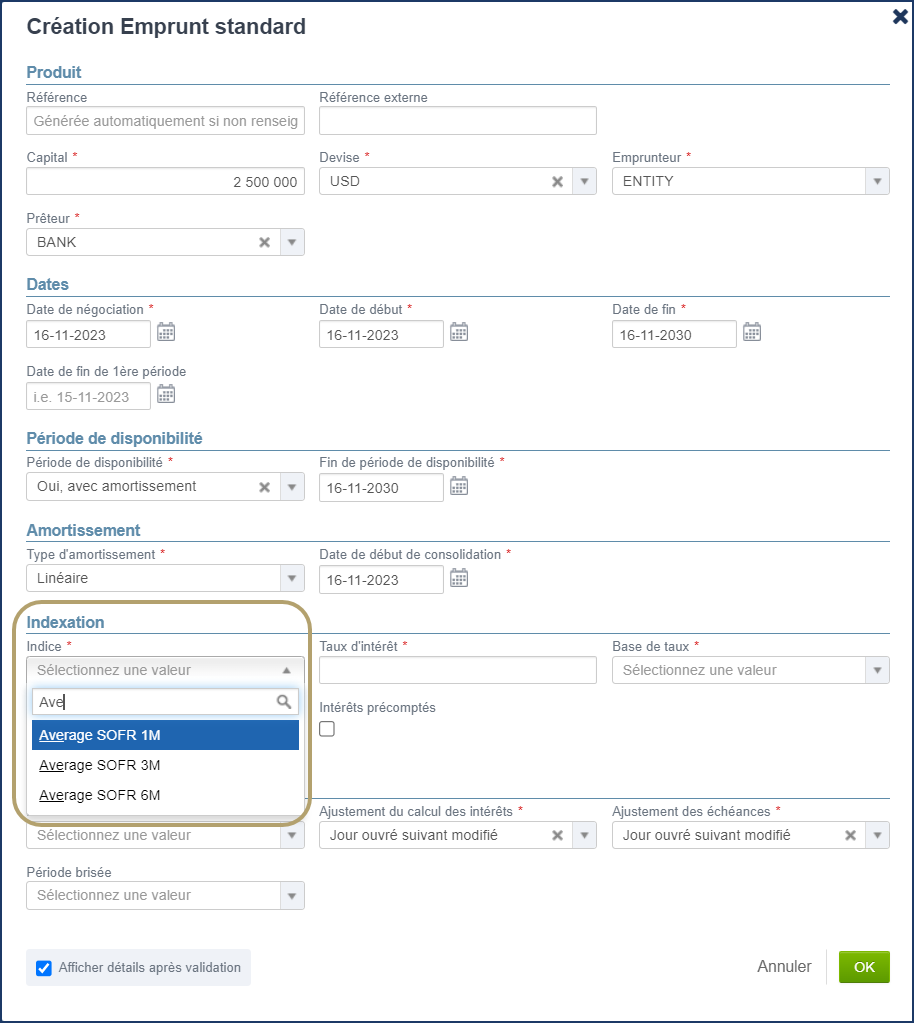Clear the Période de disponibilité selection
Image resolution: width=914 pixels, height=1023 pixels.
coord(264,486)
